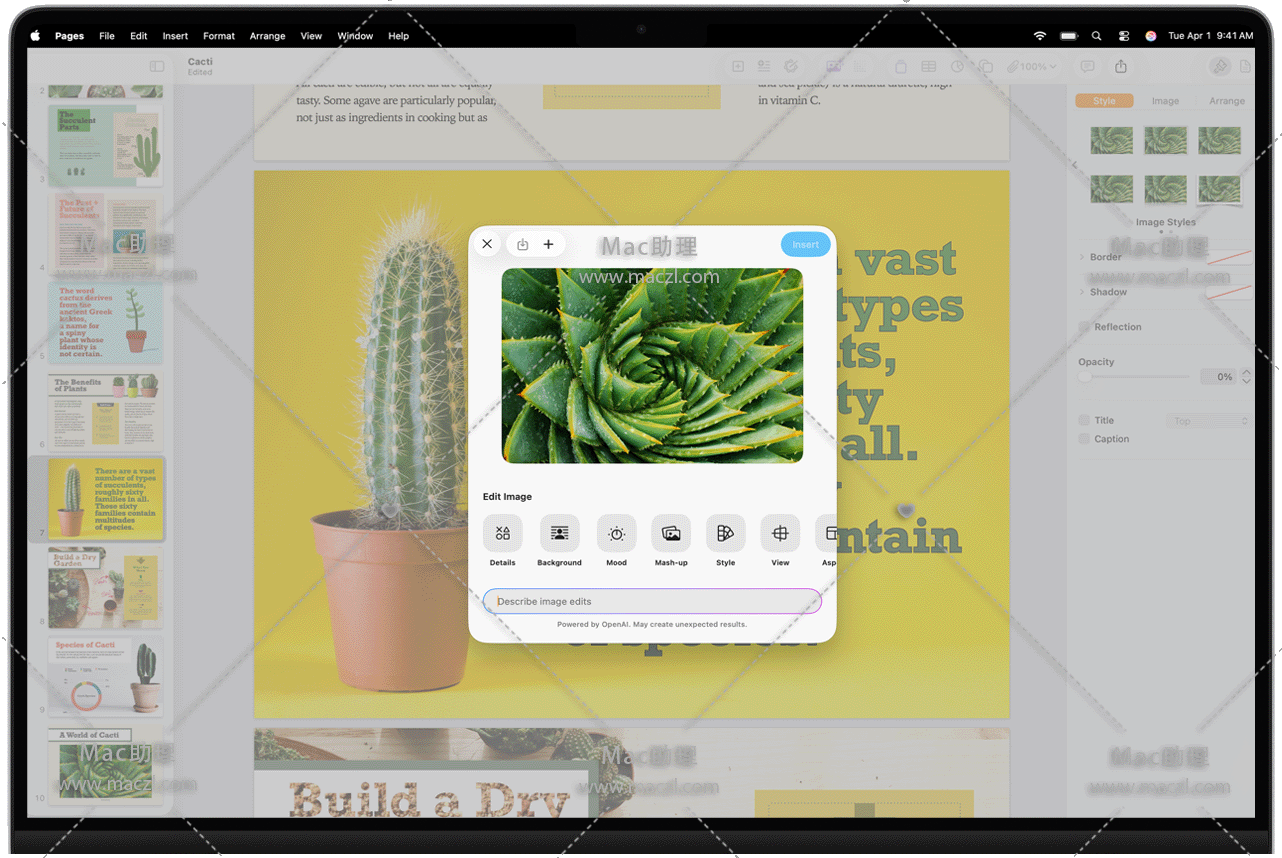Open the Window menu
1282x858 pixels.
(355, 36)
